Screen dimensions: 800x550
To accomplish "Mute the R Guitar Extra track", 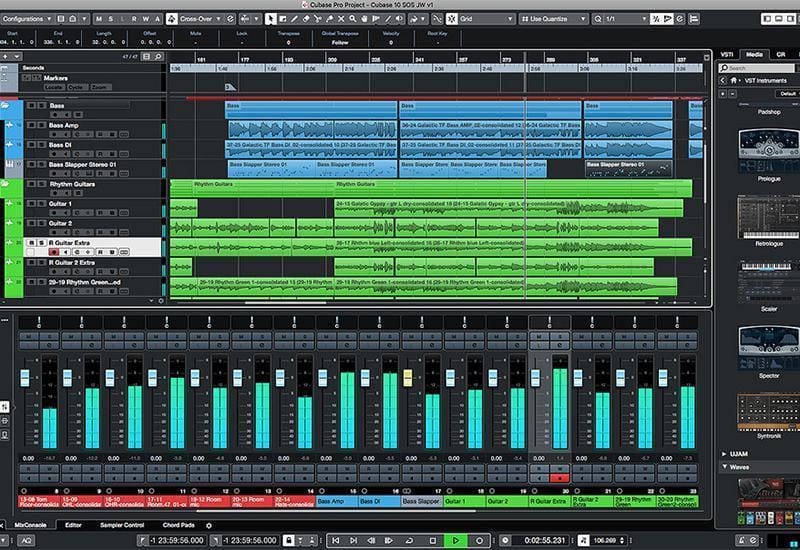I will coord(30,243).
